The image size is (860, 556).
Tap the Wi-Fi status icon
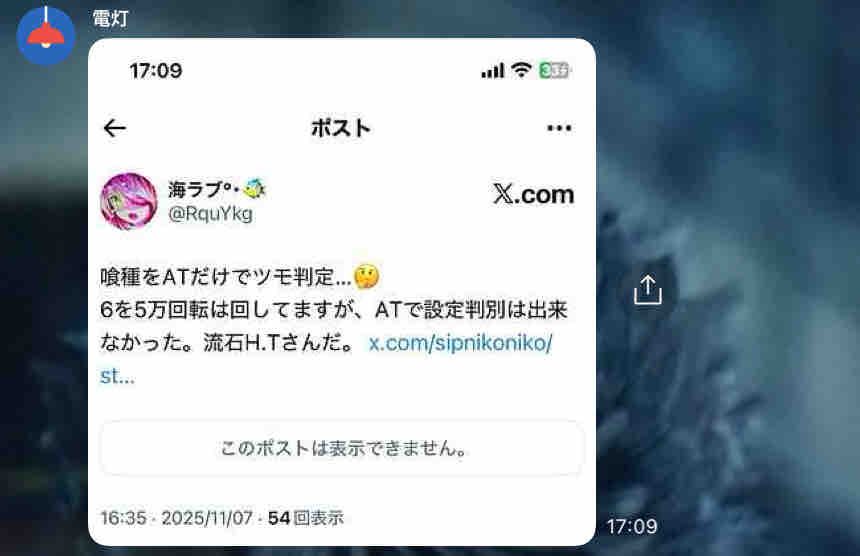pyautogui.click(x=521, y=70)
